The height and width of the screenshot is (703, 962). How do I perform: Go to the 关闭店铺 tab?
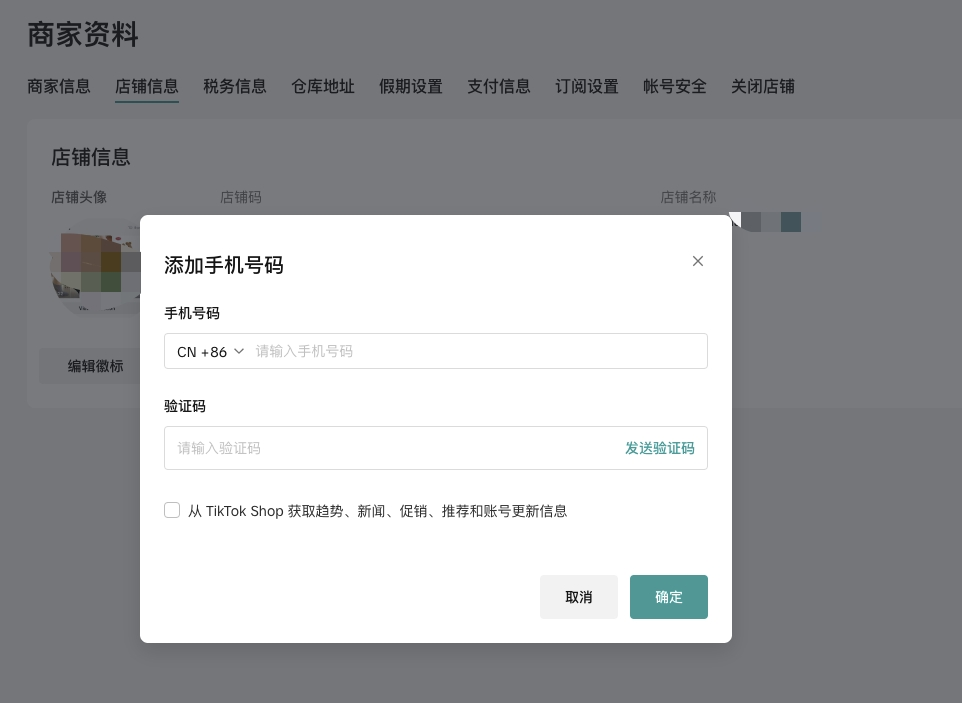[763, 87]
